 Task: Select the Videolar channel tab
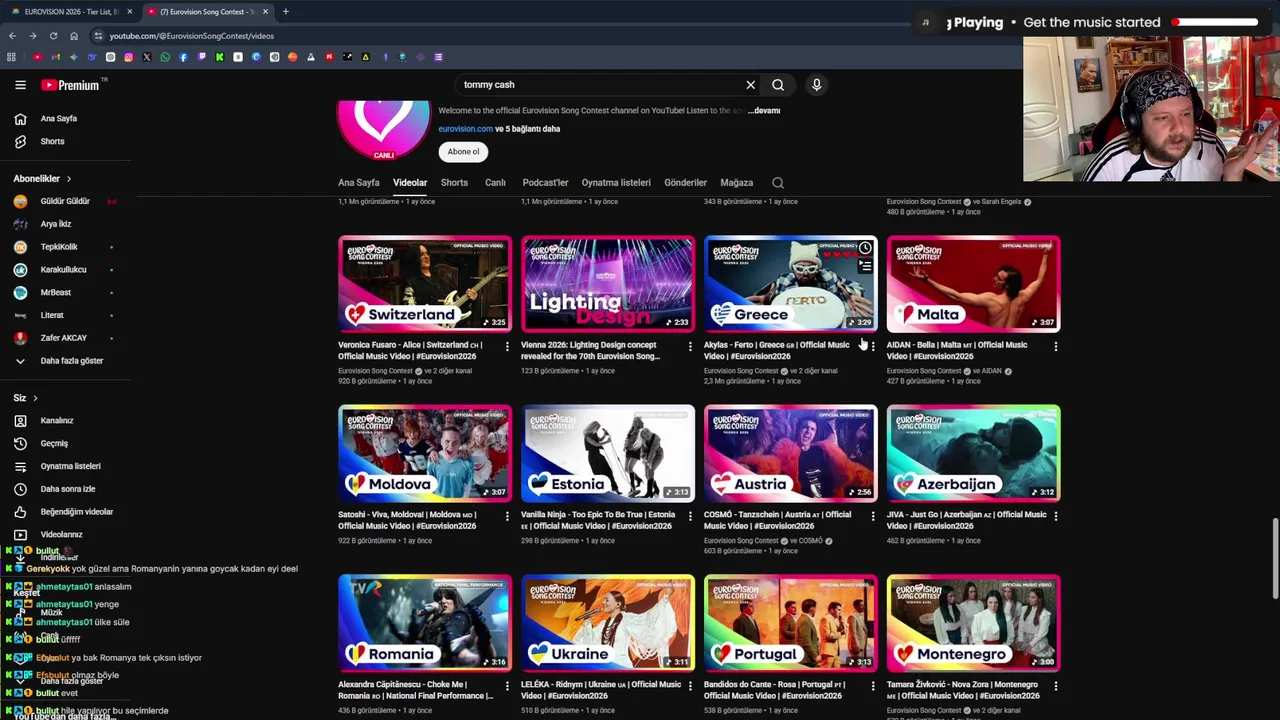[410, 183]
